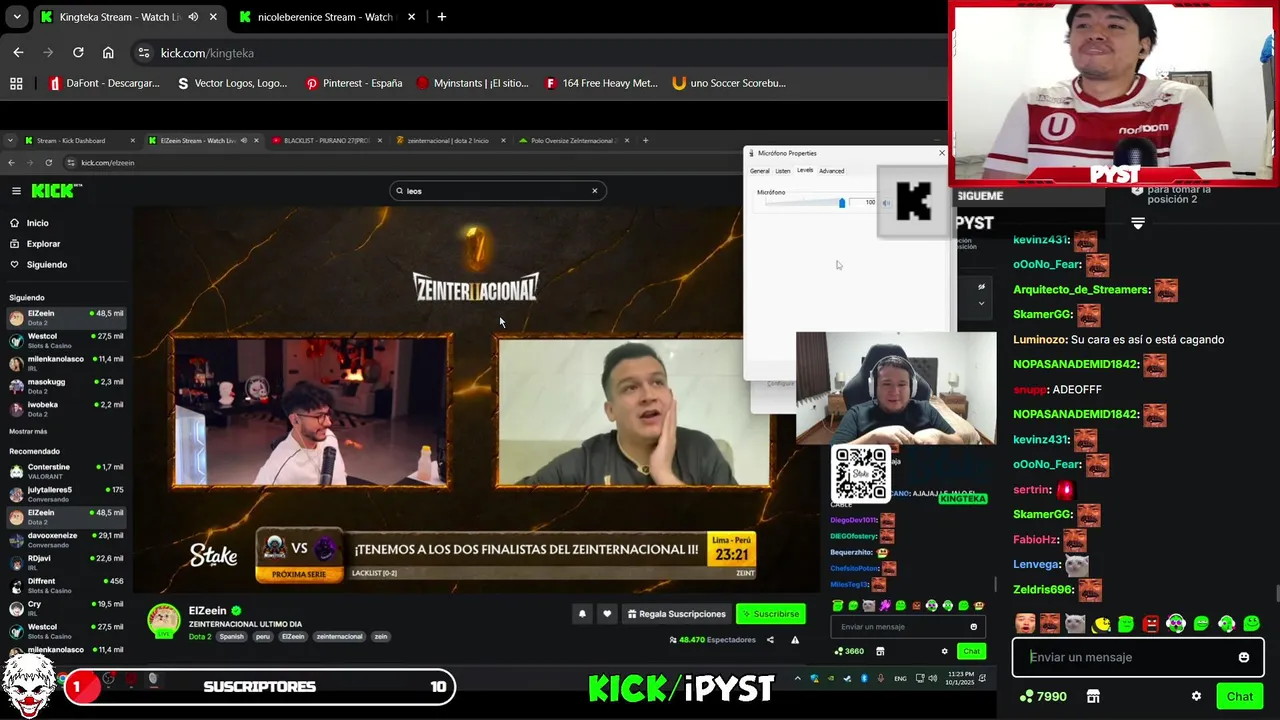
Task: Click Regala Suscripciones button
Action: point(676,614)
